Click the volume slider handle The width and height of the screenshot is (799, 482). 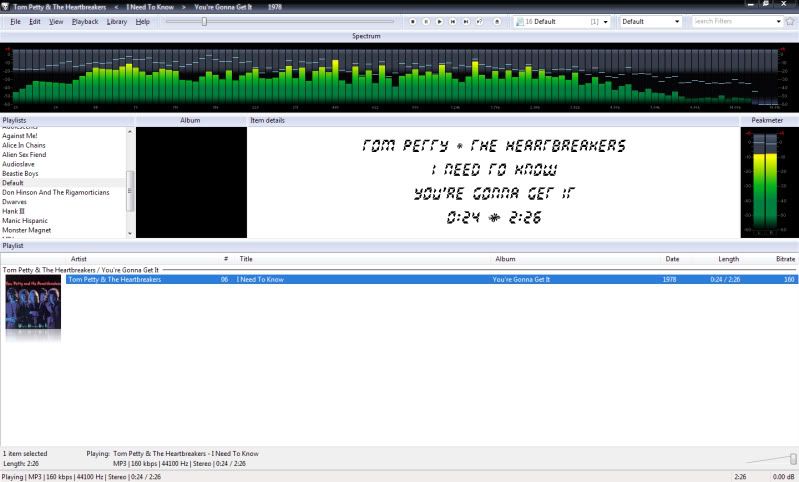[x=793, y=459]
